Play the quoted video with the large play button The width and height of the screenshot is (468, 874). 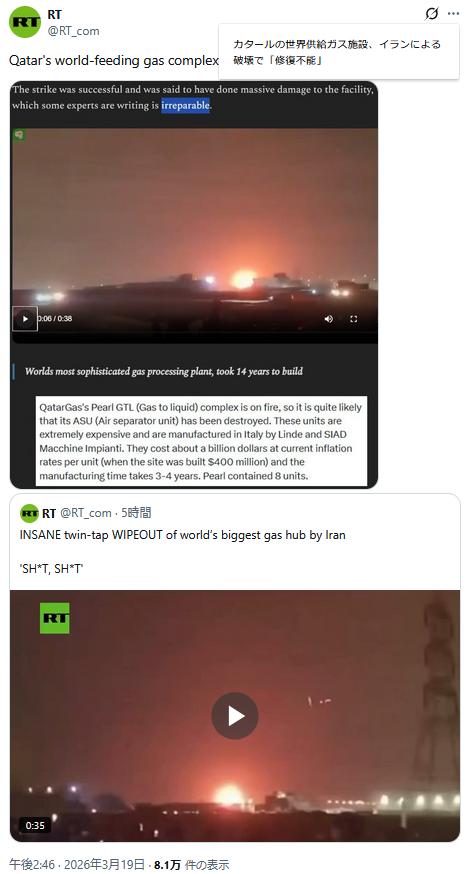(x=235, y=716)
